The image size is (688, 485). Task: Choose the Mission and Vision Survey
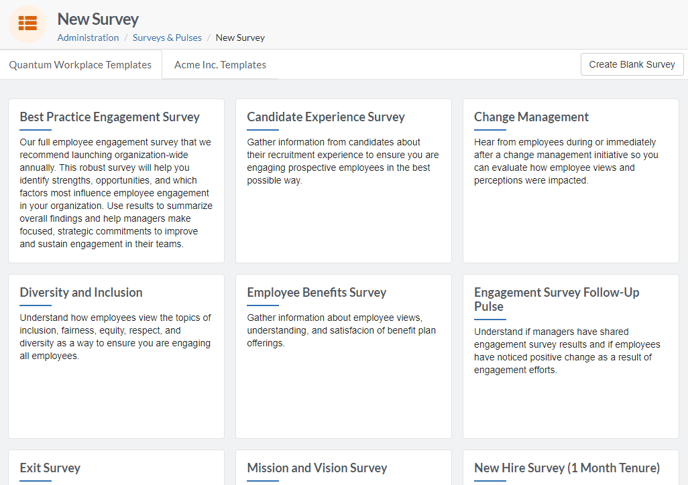click(344, 468)
